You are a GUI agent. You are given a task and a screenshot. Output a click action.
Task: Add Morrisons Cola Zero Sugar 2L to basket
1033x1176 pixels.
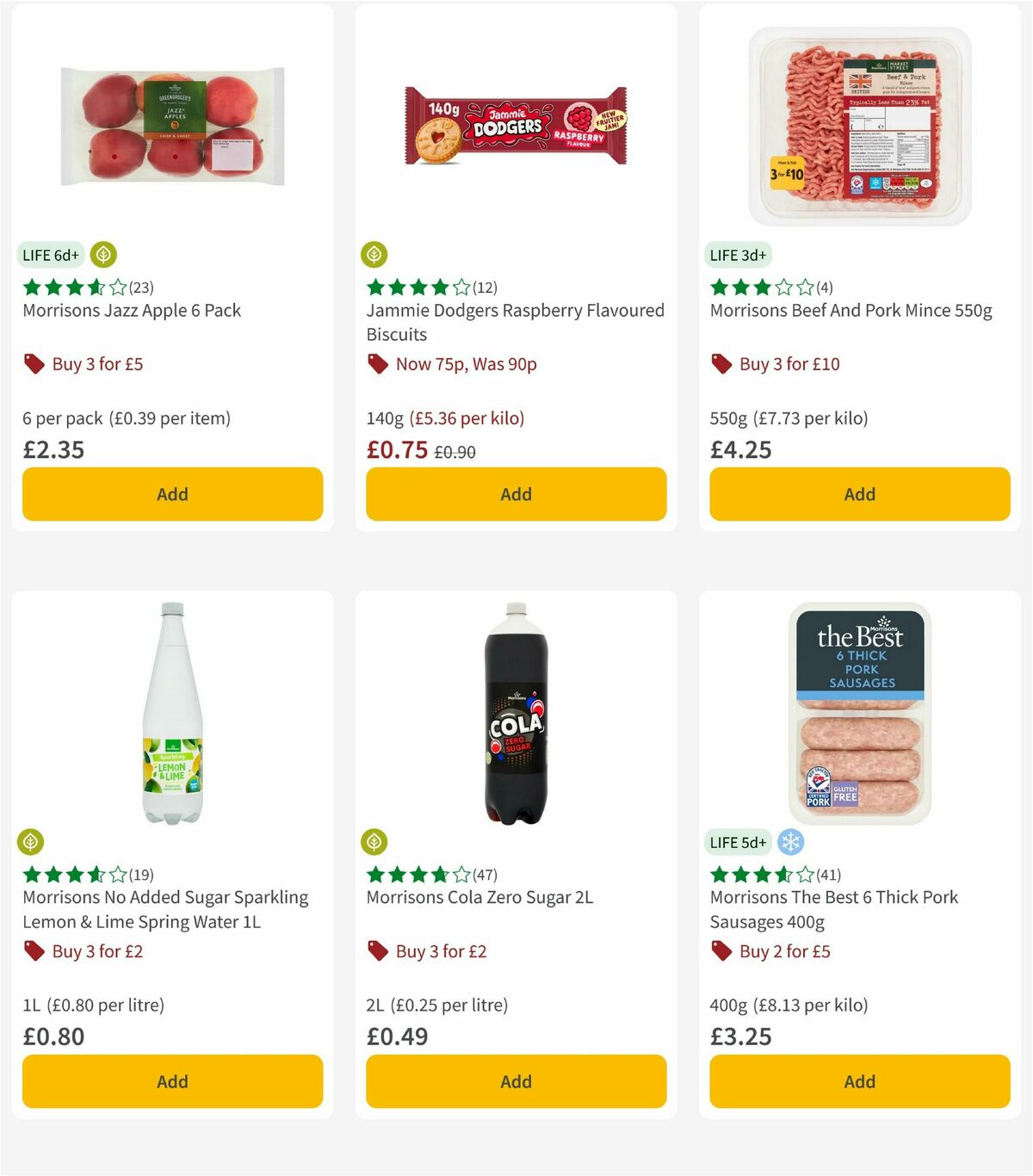[x=516, y=1081]
